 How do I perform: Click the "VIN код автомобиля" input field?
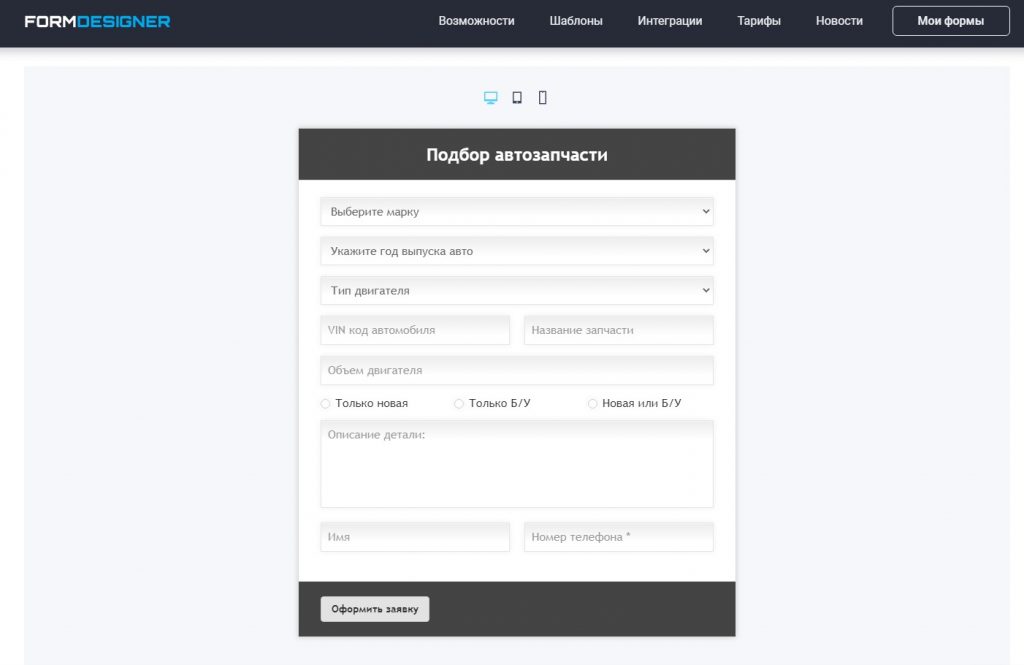pyautogui.click(x=415, y=330)
